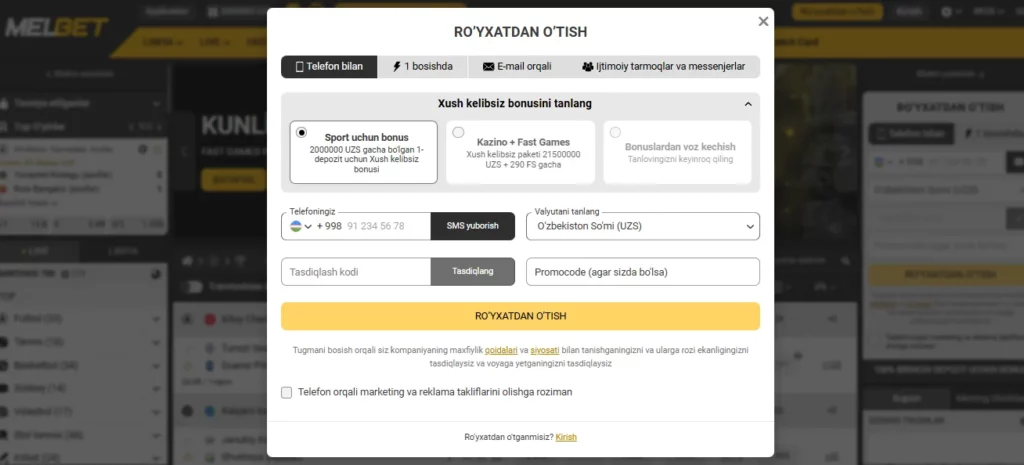Close the registration dialog with the X

(763, 22)
